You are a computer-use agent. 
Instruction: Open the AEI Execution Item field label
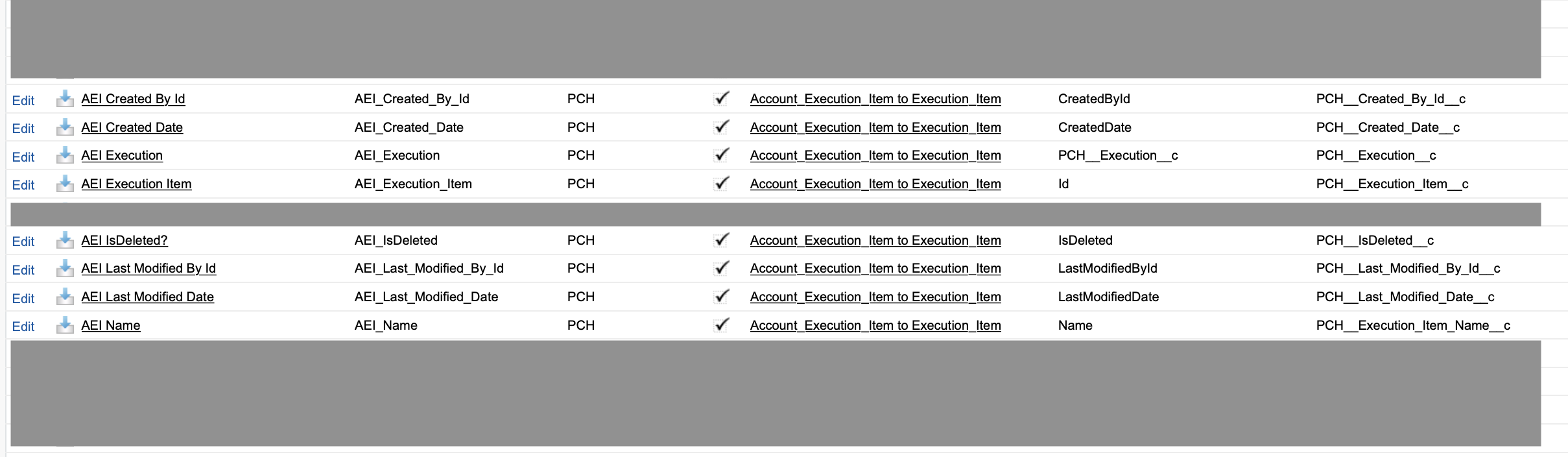[x=136, y=184]
